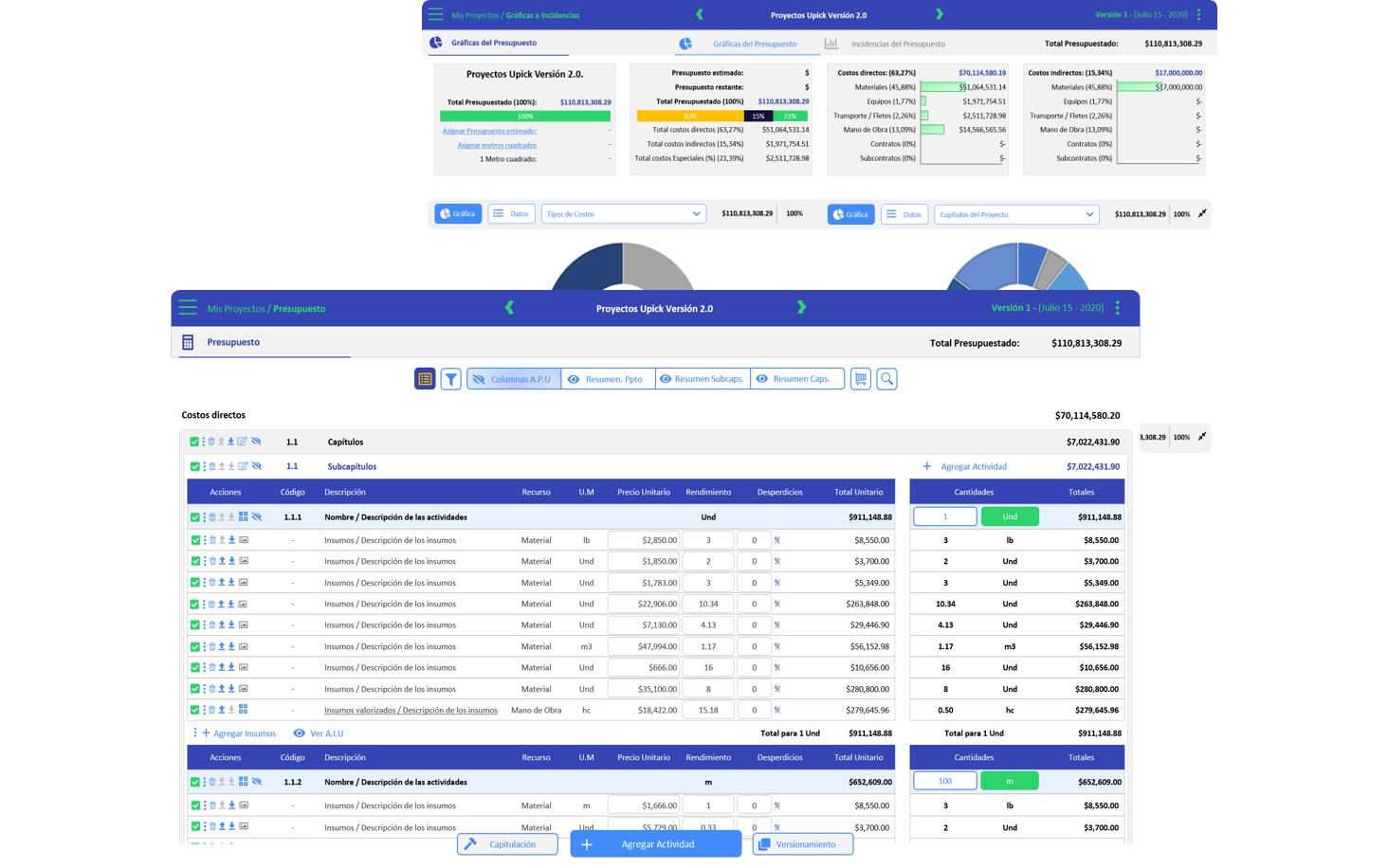Toggle checkbox for activity 1.1.1
This screenshot has width=1388, height=868.
click(x=195, y=517)
